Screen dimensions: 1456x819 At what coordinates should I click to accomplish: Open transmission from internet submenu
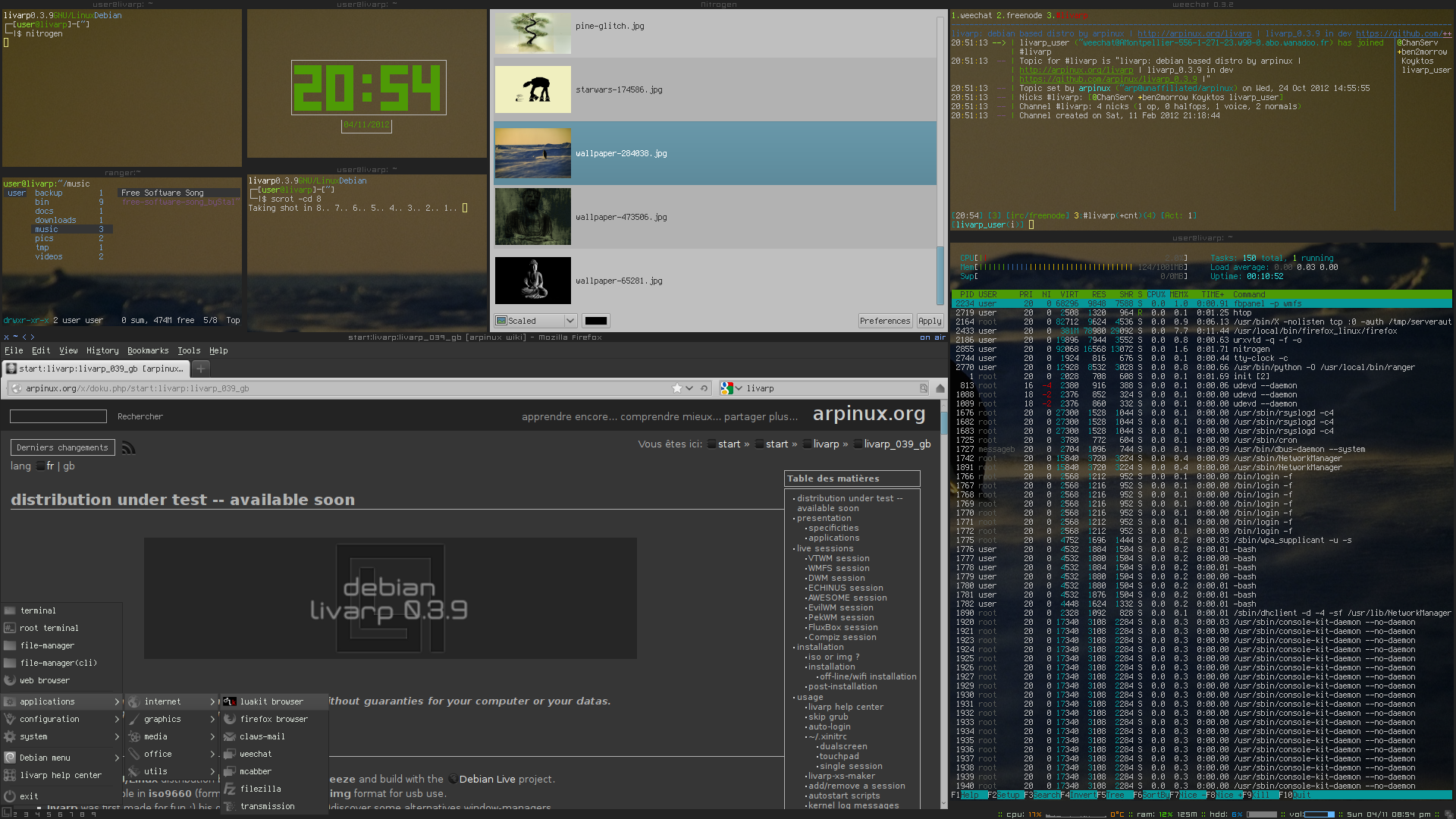[x=275, y=806]
